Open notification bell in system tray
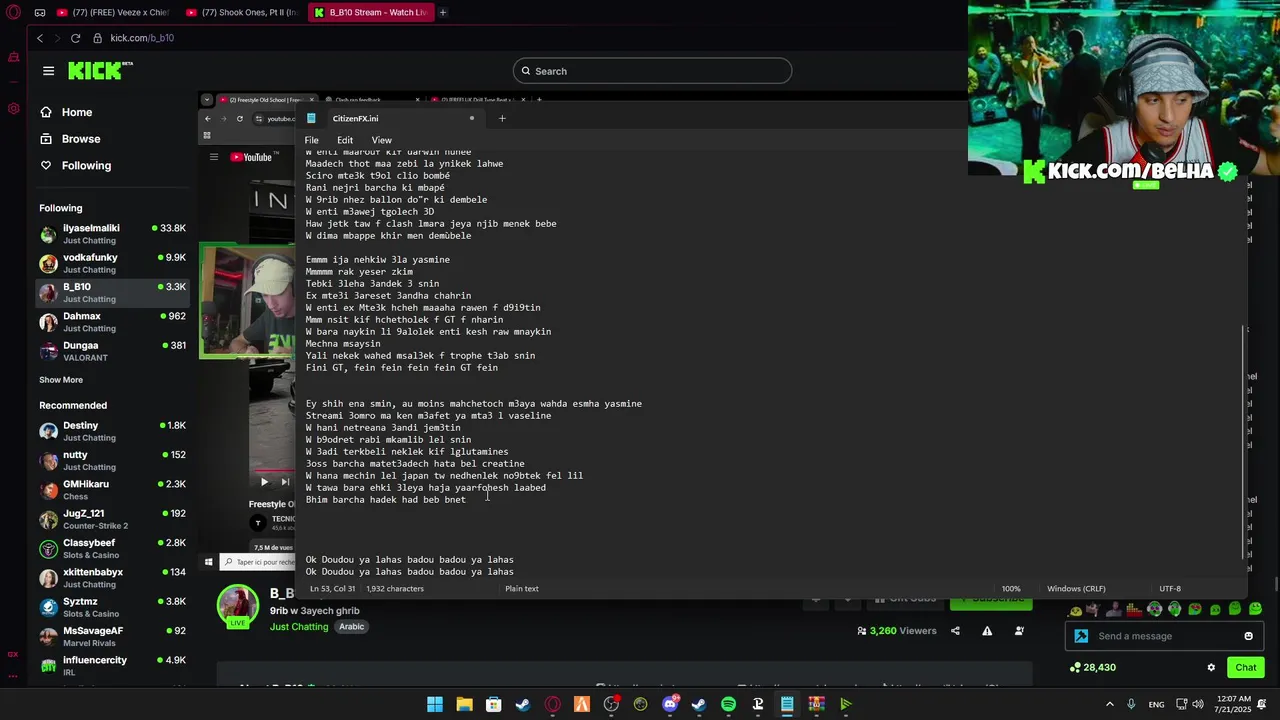Screen dimensions: 1280x720 pyautogui.click(x=1262, y=704)
